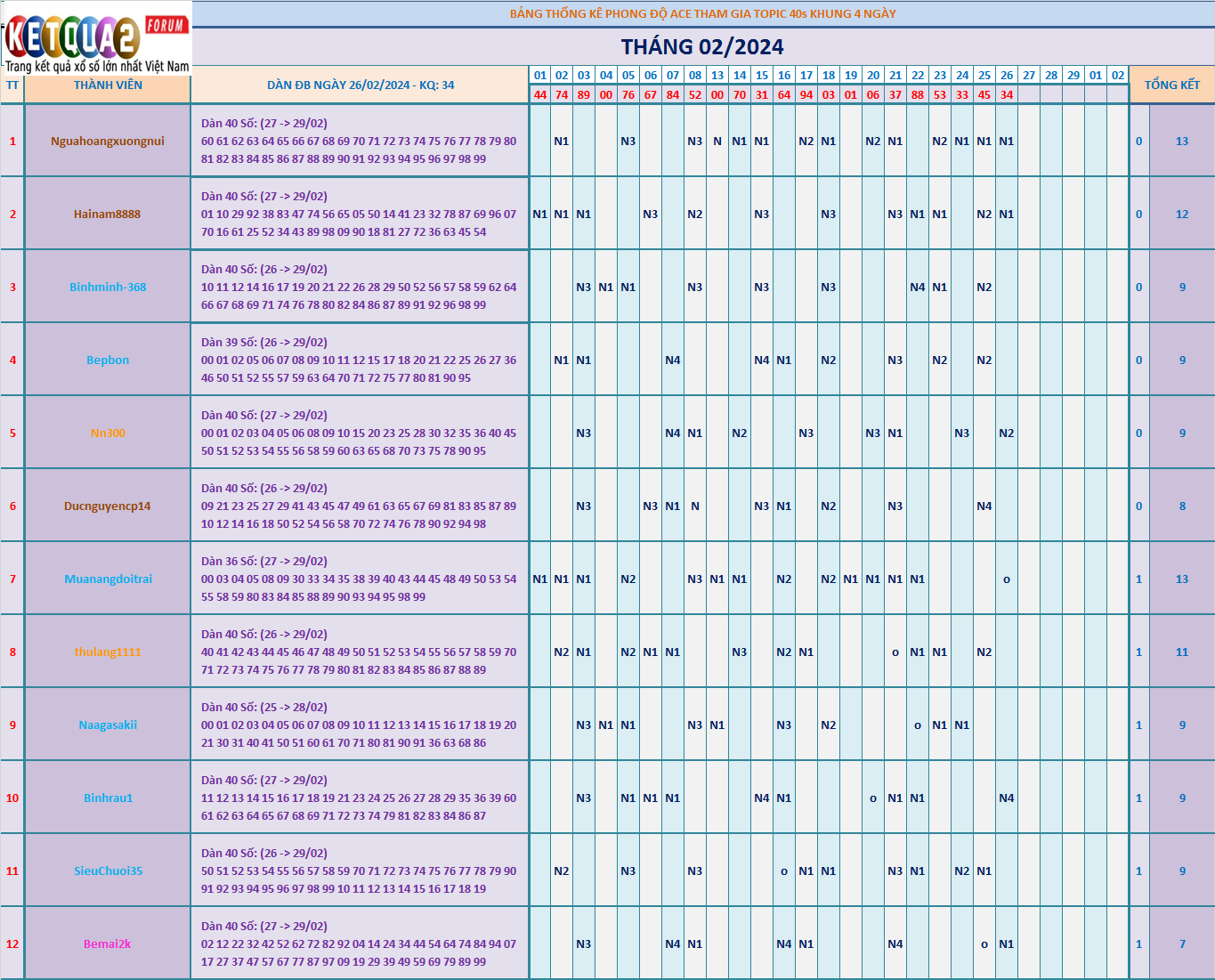Click the red result 34 under date 26
The height and width of the screenshot is (980, 1215).
pyautogui.click(x=1007, y=94)
